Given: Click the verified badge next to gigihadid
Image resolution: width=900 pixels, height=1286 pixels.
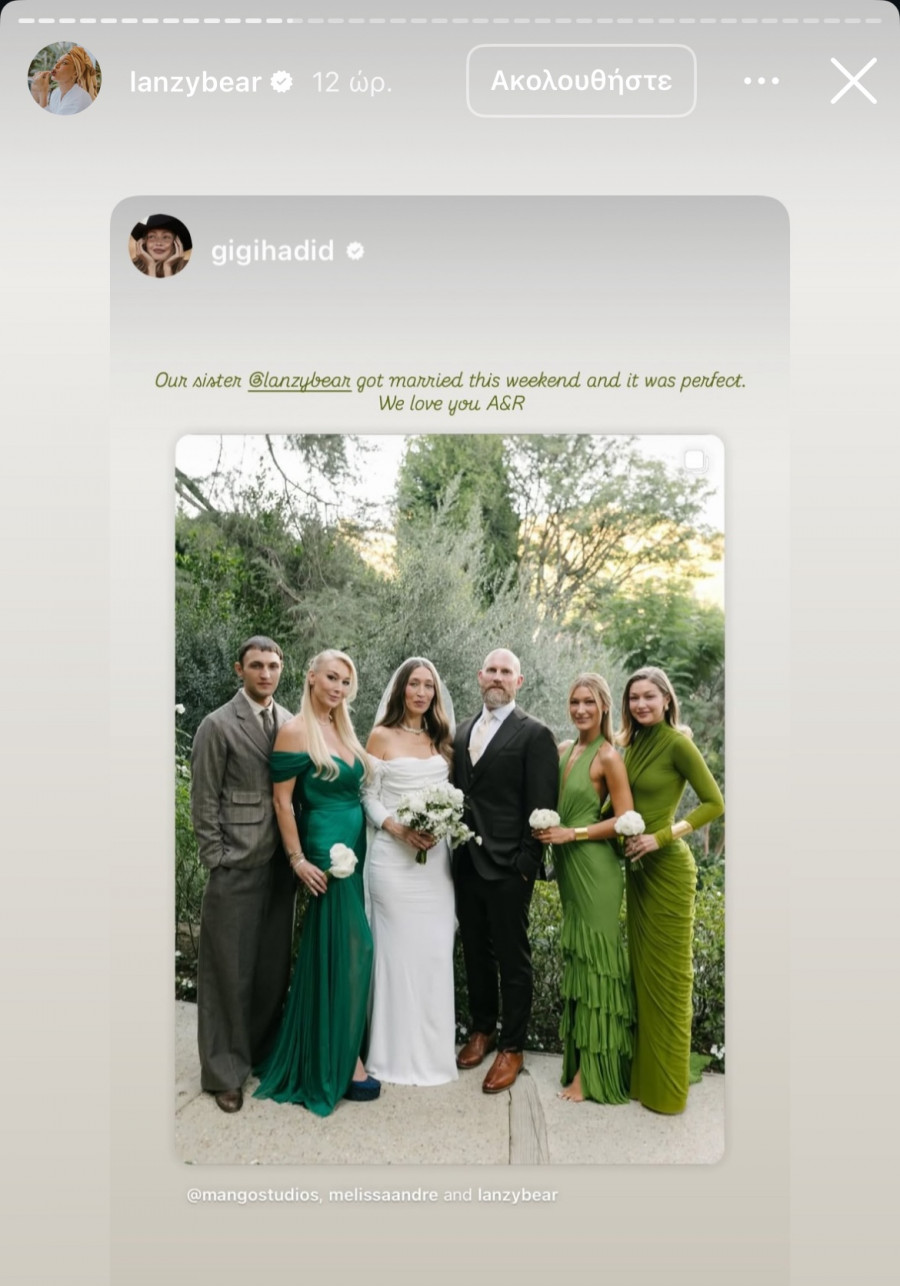Looking at the screenshot, I should coord(355,252).
